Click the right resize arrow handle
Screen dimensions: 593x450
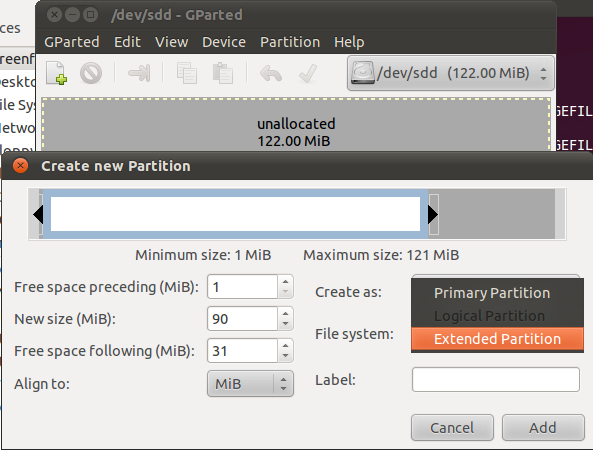pyautogui.click(x=433, y=214)
